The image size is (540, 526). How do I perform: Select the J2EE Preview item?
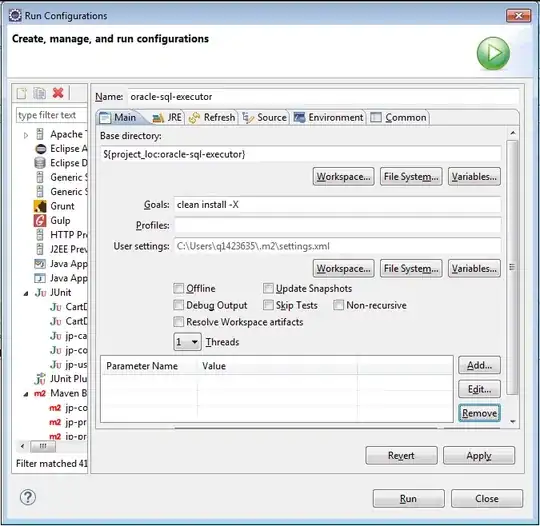click(x=61, y=249)
